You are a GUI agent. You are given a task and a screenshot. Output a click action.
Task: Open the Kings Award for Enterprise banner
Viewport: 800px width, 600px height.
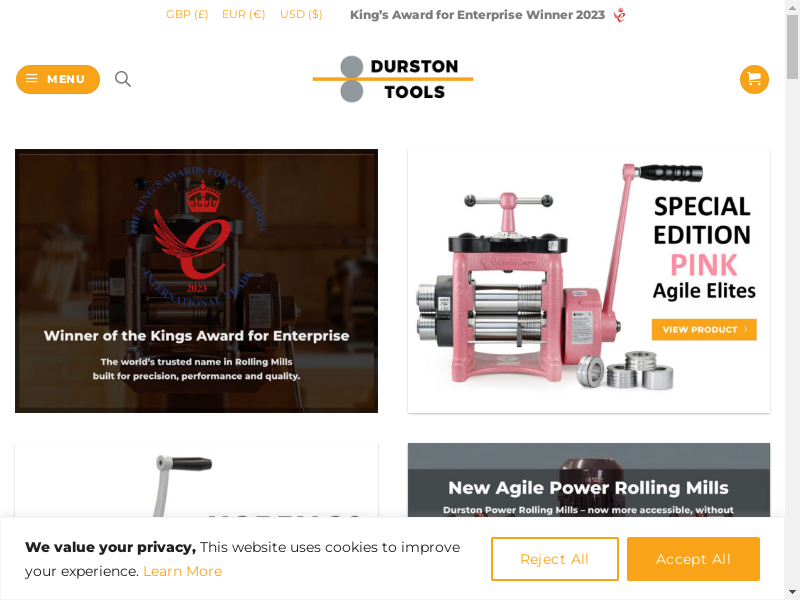tap(196, 281)
